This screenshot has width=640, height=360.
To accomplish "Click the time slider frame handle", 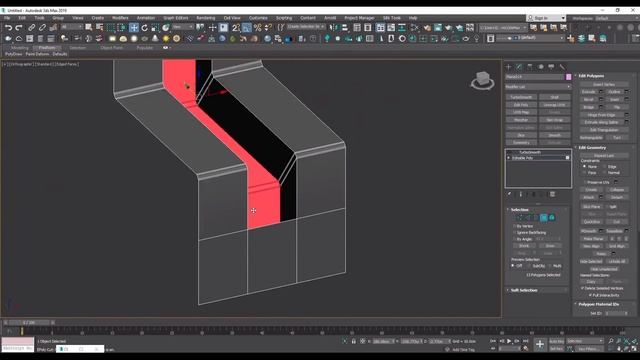I will 29,322.
